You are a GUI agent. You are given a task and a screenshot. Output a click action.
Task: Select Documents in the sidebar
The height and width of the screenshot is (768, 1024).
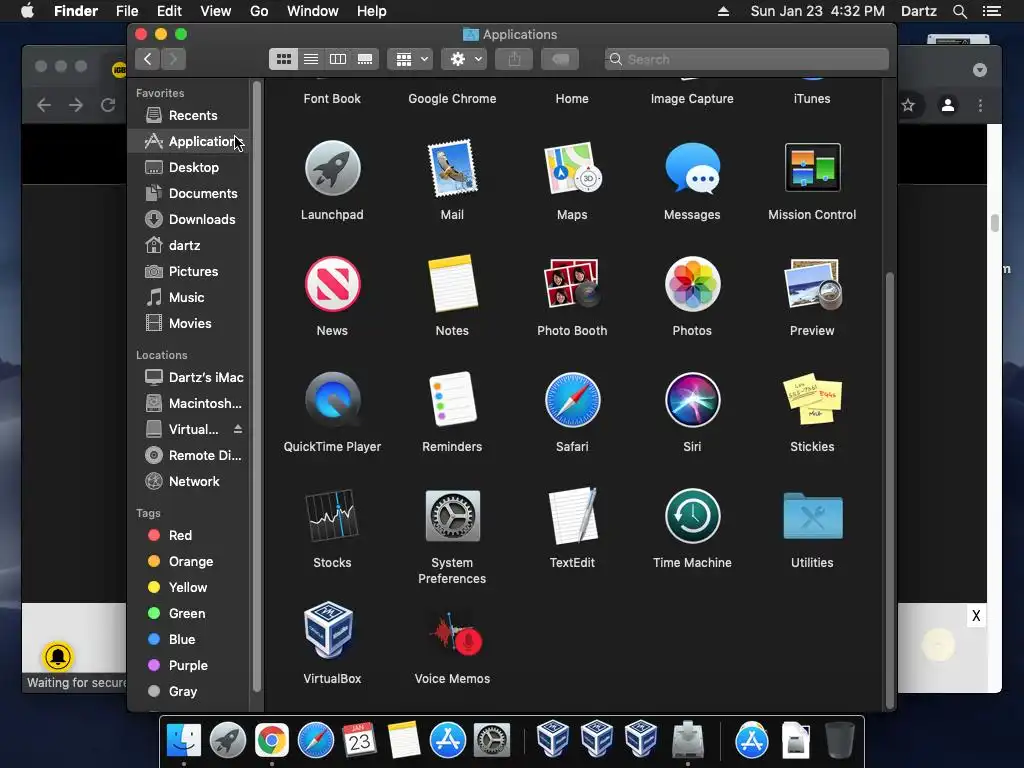click(x=189, y=193)
